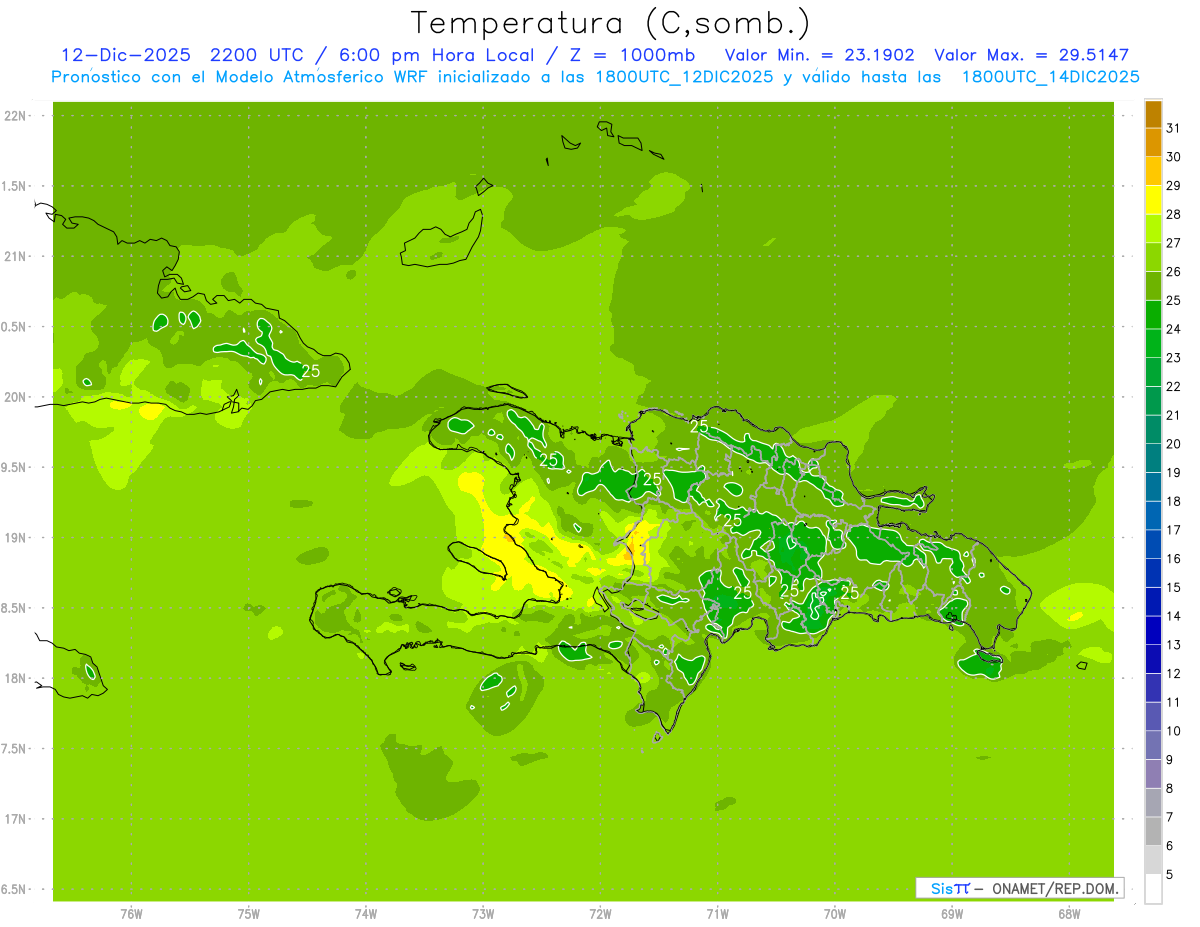The width and height of the screenshot is (1200, 927).
Task: Click the 'Valor Max. = 29.5147' value
Action: [1032, 55]
